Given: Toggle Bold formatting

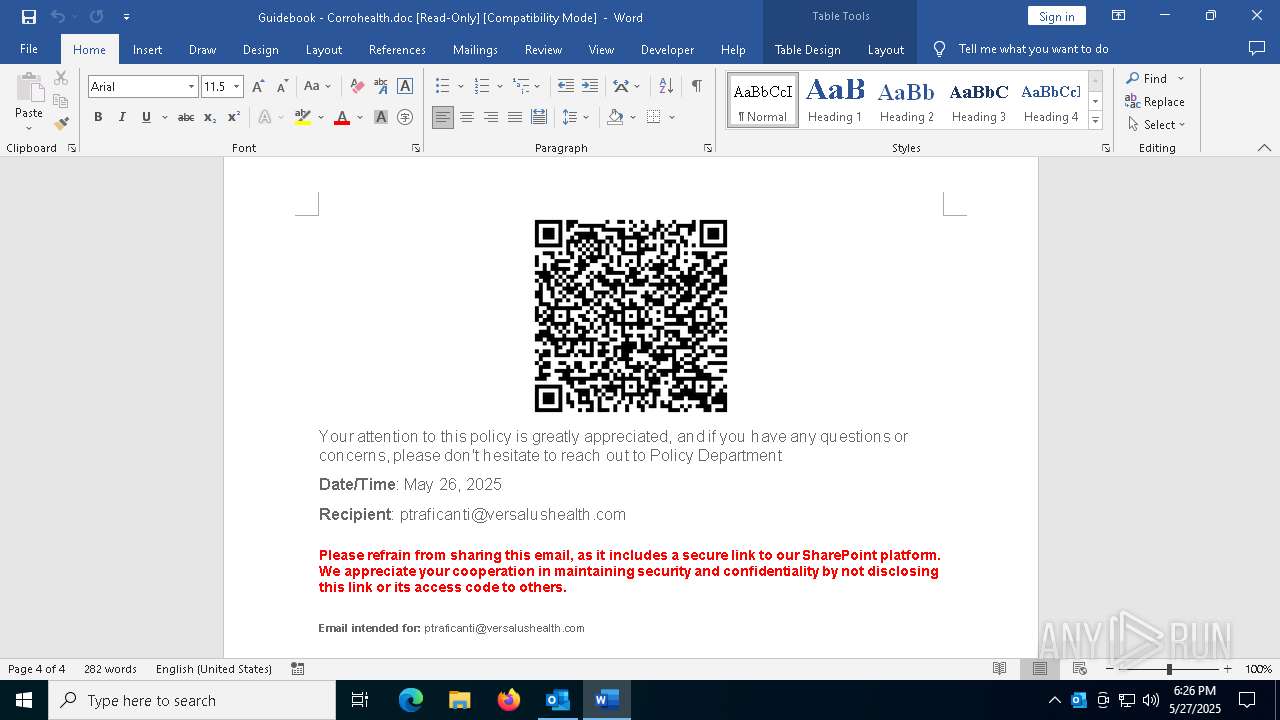Looking at the screenshot, I should pos(98,117).
